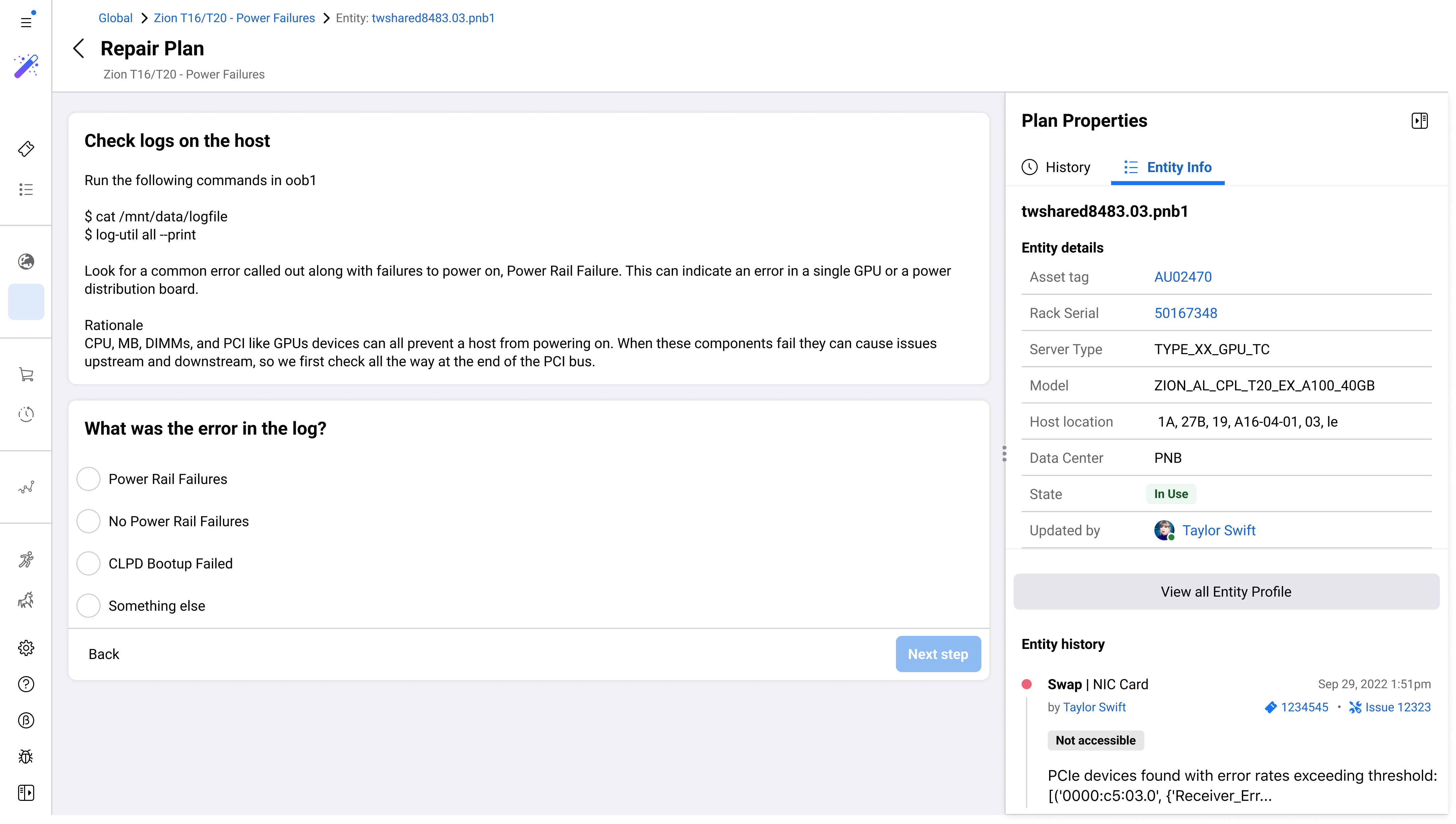The width and height of the screenshot is (1456, 824).
Task: Select Power Rail Failures option
Action: pyautogui.click(x=88, y=479)
